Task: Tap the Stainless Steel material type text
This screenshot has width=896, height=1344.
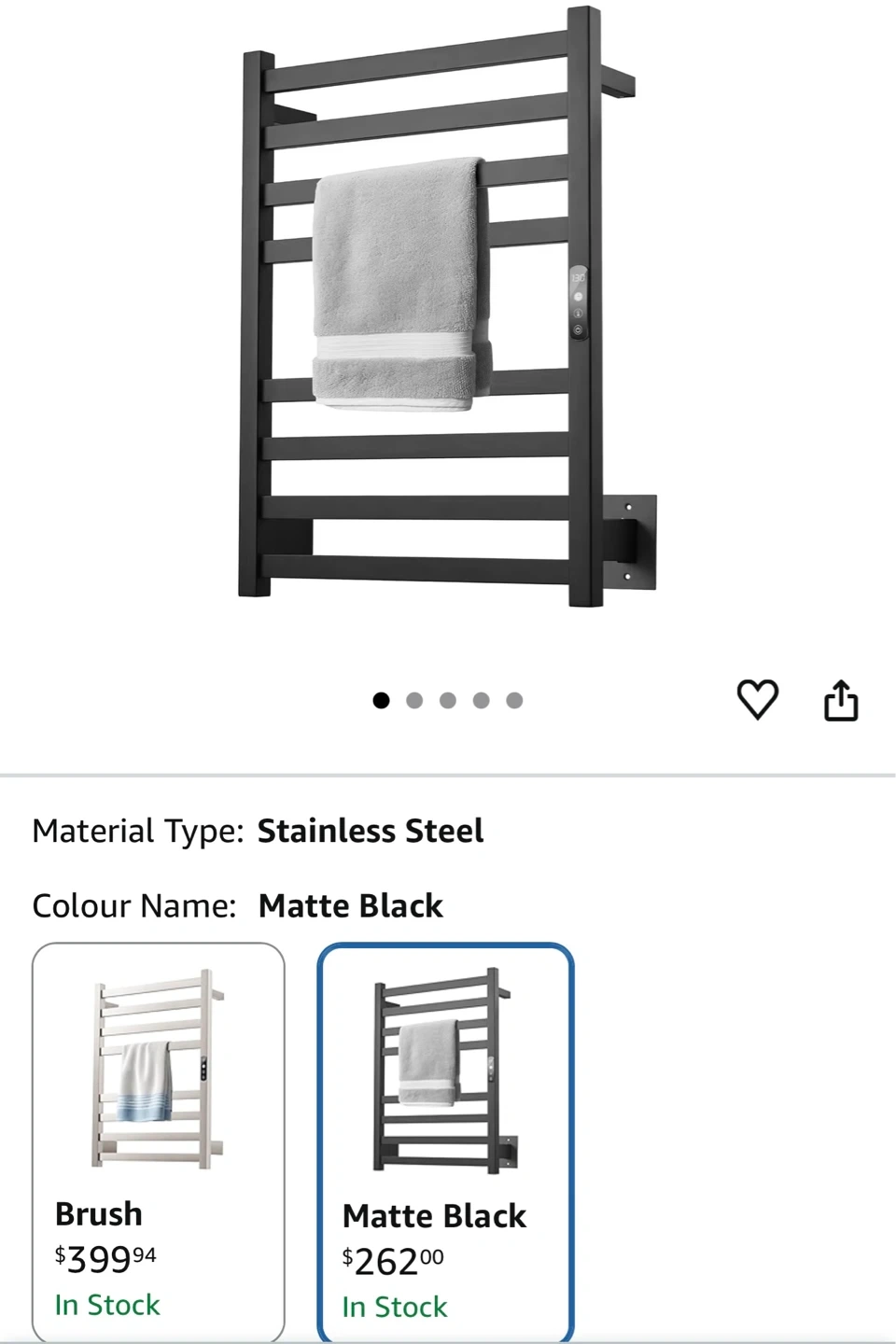Action: tap(371, 831)
